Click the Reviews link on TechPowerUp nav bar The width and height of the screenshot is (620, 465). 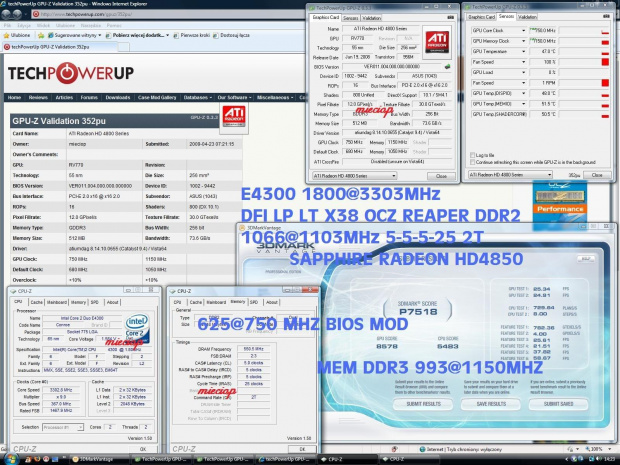tap(38, 97)
